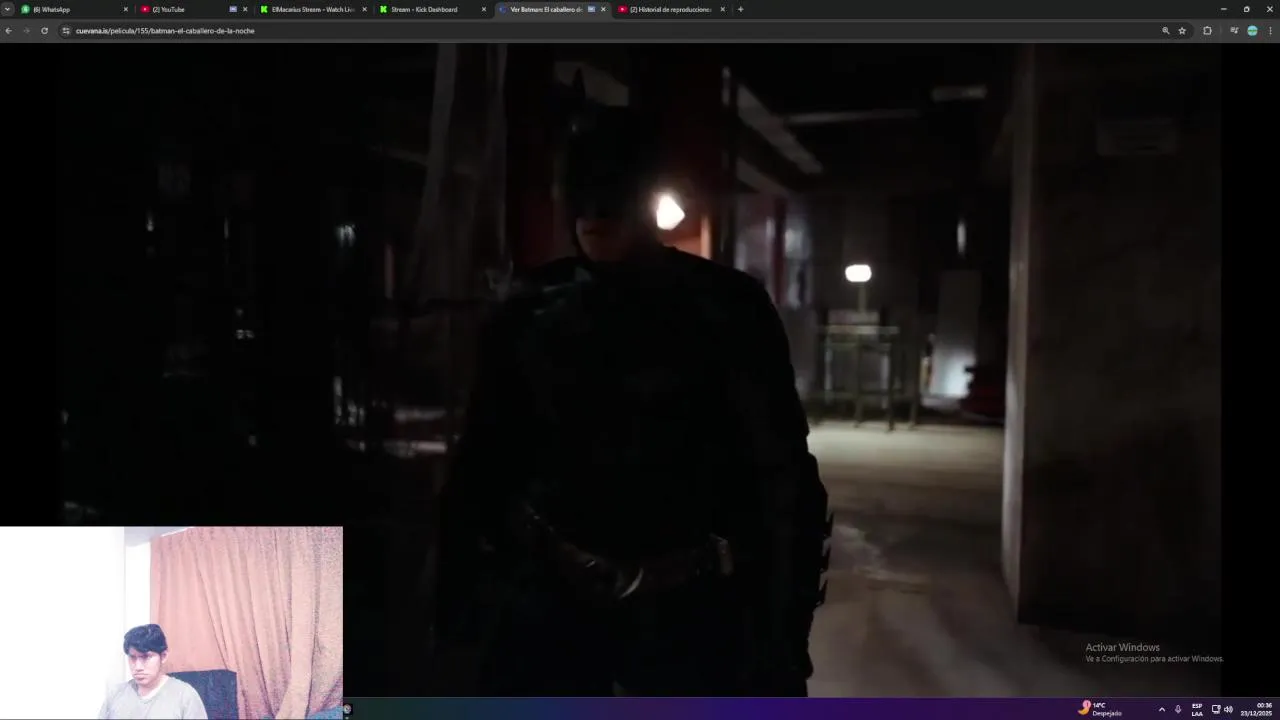Viewport: 1280px width, 720px height.
Task: Close the WhatsApp tab
Action: 126,9
